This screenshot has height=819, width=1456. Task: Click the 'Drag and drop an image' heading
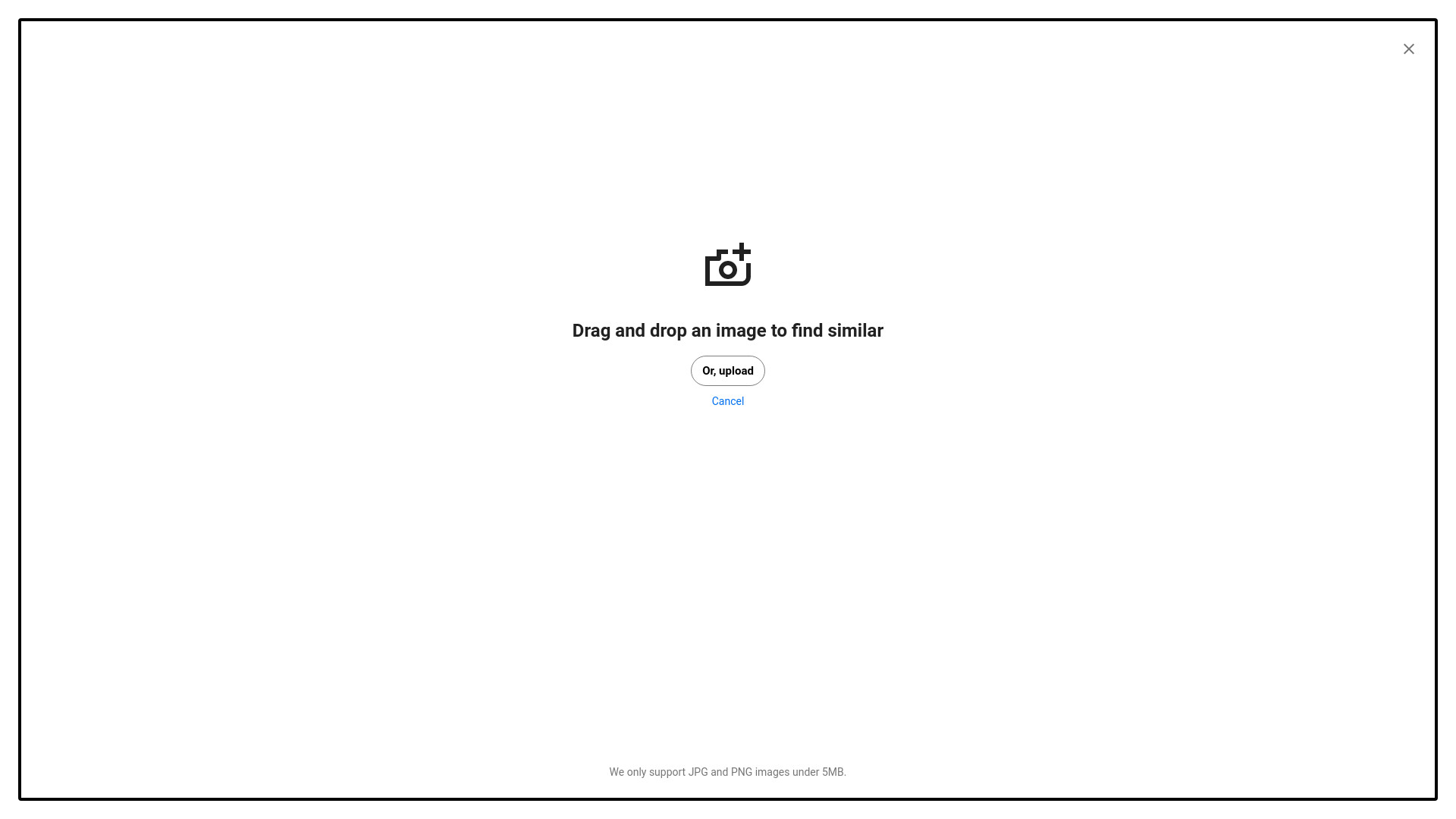728,331
